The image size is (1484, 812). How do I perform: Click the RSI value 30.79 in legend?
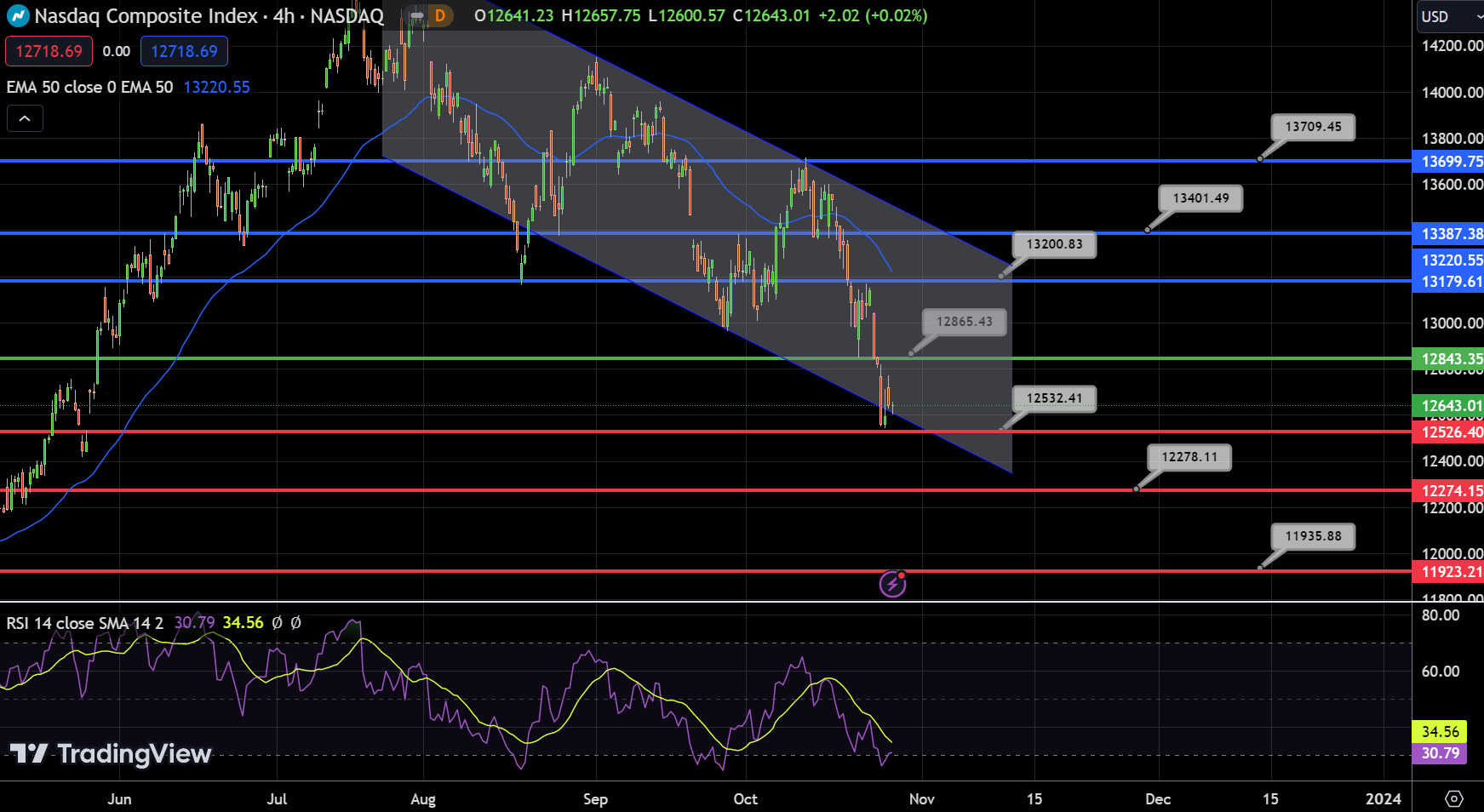[194, 623]
